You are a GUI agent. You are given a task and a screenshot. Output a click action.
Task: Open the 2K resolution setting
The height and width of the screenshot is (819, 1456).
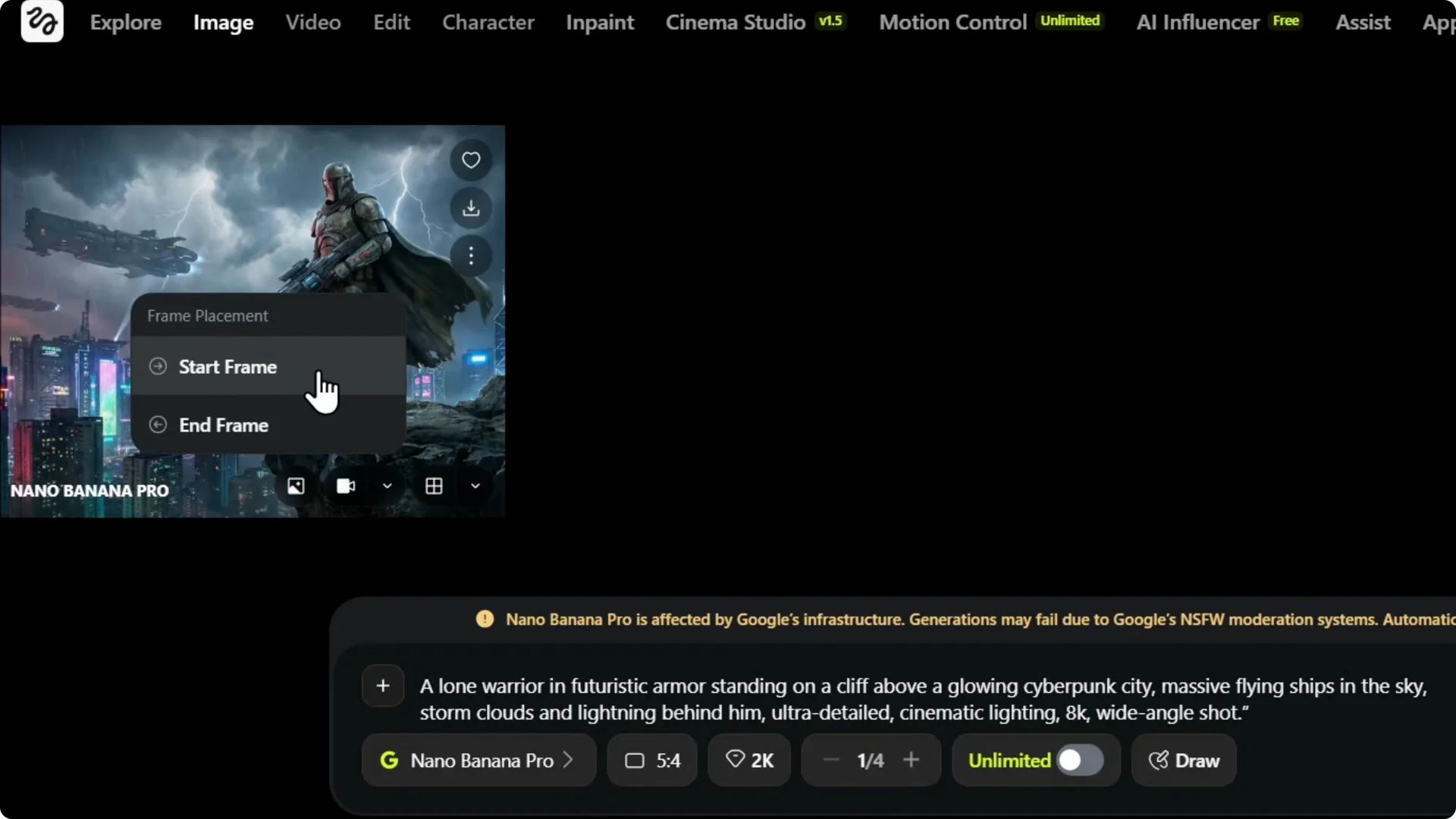(749, 760)
